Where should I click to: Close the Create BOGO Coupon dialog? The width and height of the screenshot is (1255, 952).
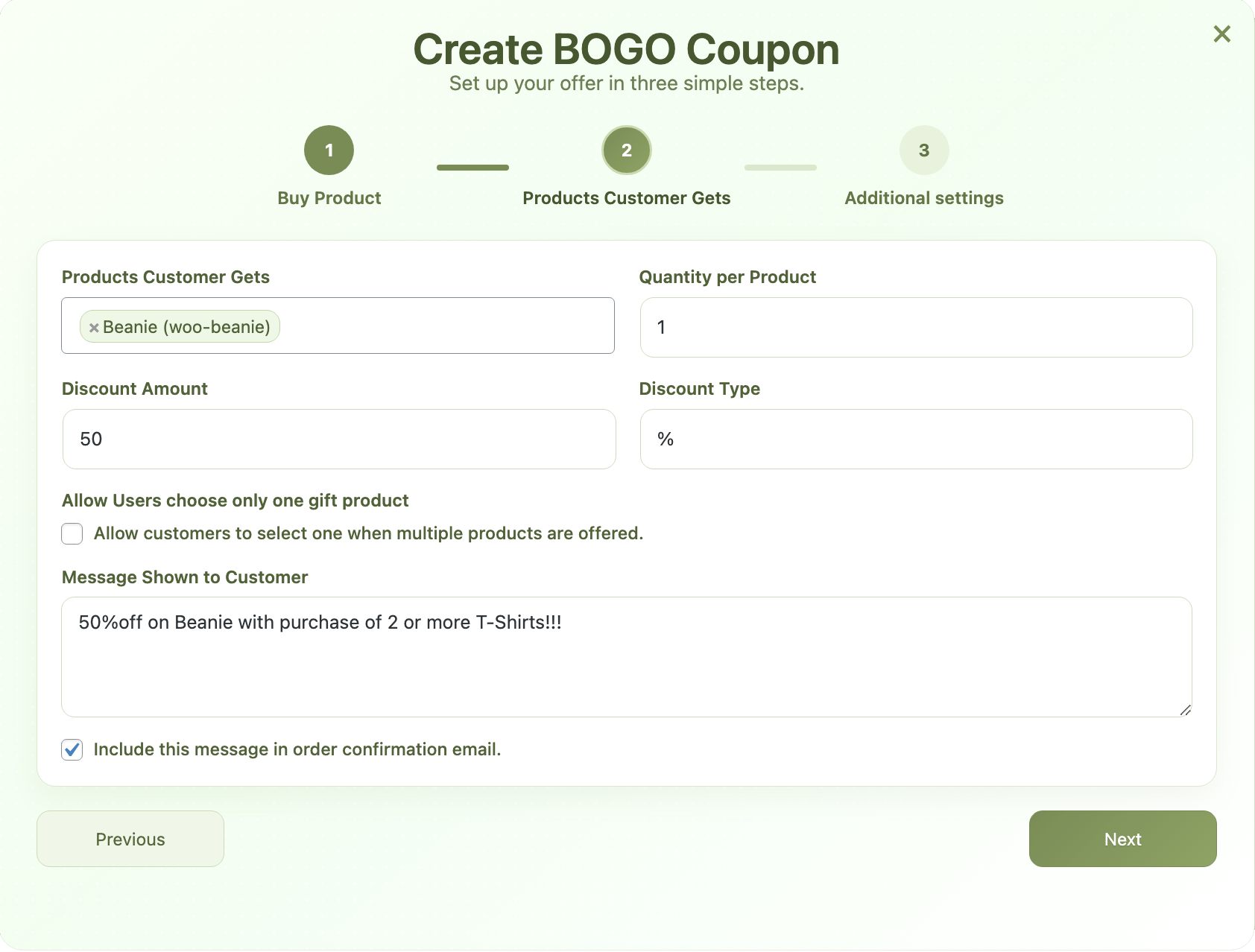(1221, 34)
